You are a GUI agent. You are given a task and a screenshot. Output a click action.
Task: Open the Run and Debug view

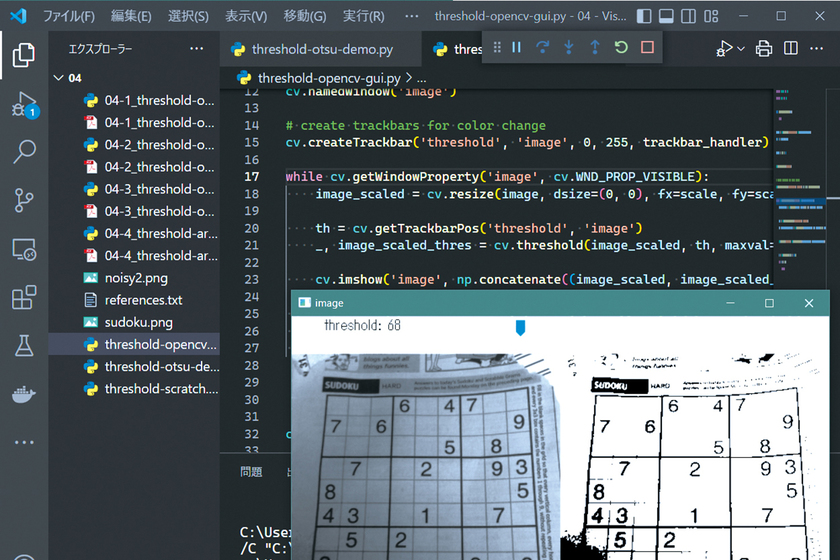pos(24,104)
